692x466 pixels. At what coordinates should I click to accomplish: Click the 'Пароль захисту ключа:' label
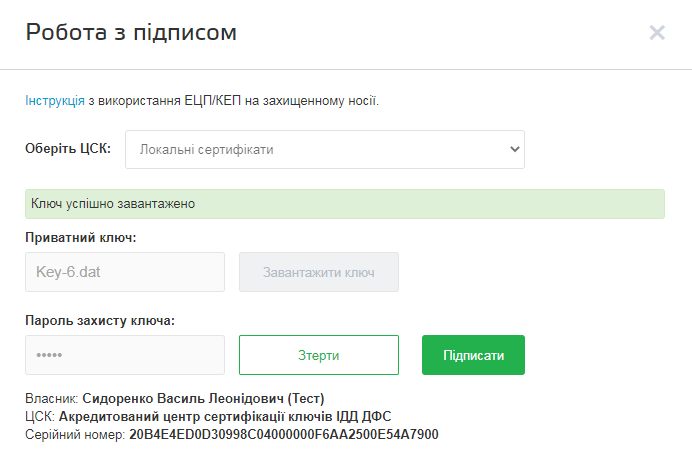coord(100,320)
